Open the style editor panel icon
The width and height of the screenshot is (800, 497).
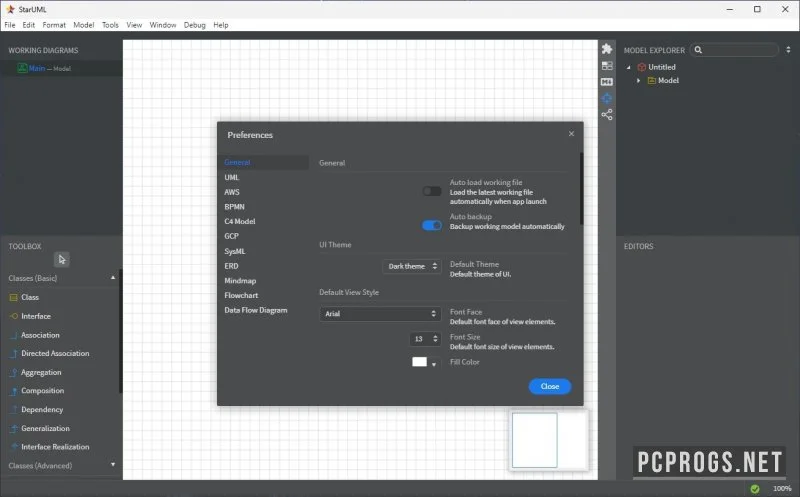607,66
